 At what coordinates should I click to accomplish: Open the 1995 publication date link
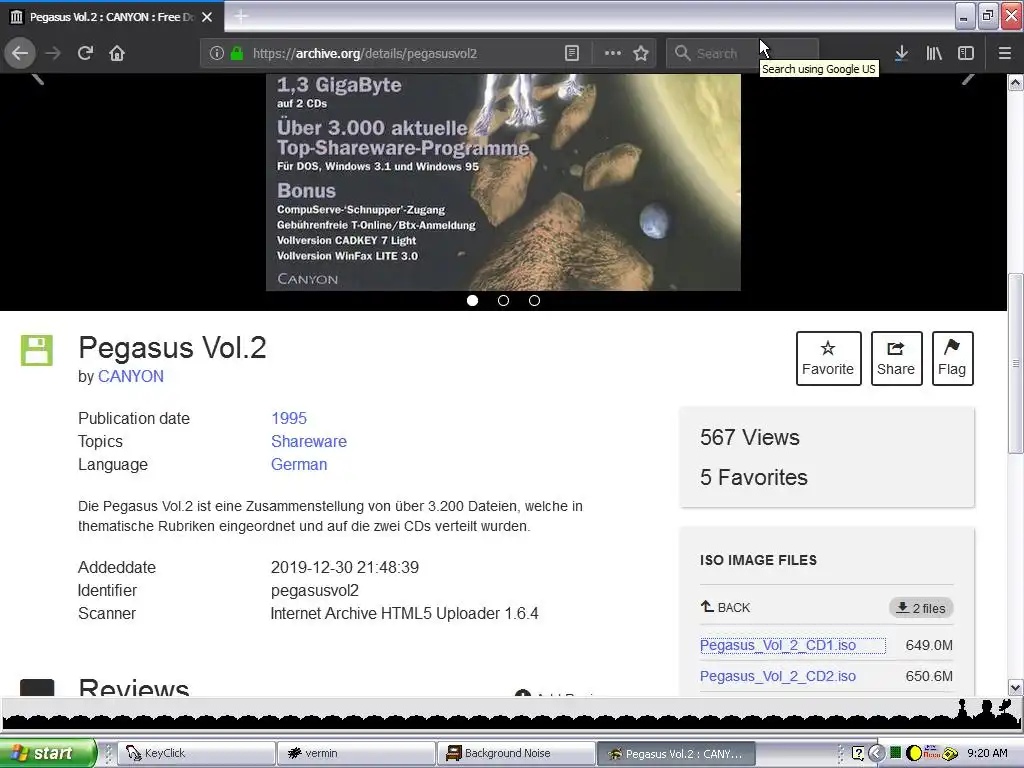pos(289,418)
